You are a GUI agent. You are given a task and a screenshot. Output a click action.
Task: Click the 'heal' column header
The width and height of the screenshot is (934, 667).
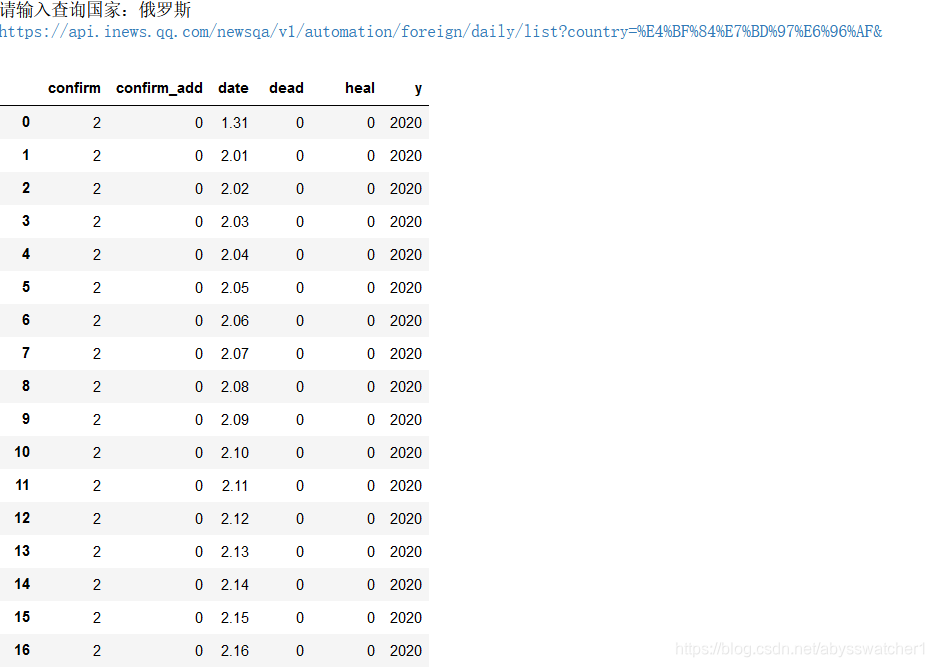360,88
